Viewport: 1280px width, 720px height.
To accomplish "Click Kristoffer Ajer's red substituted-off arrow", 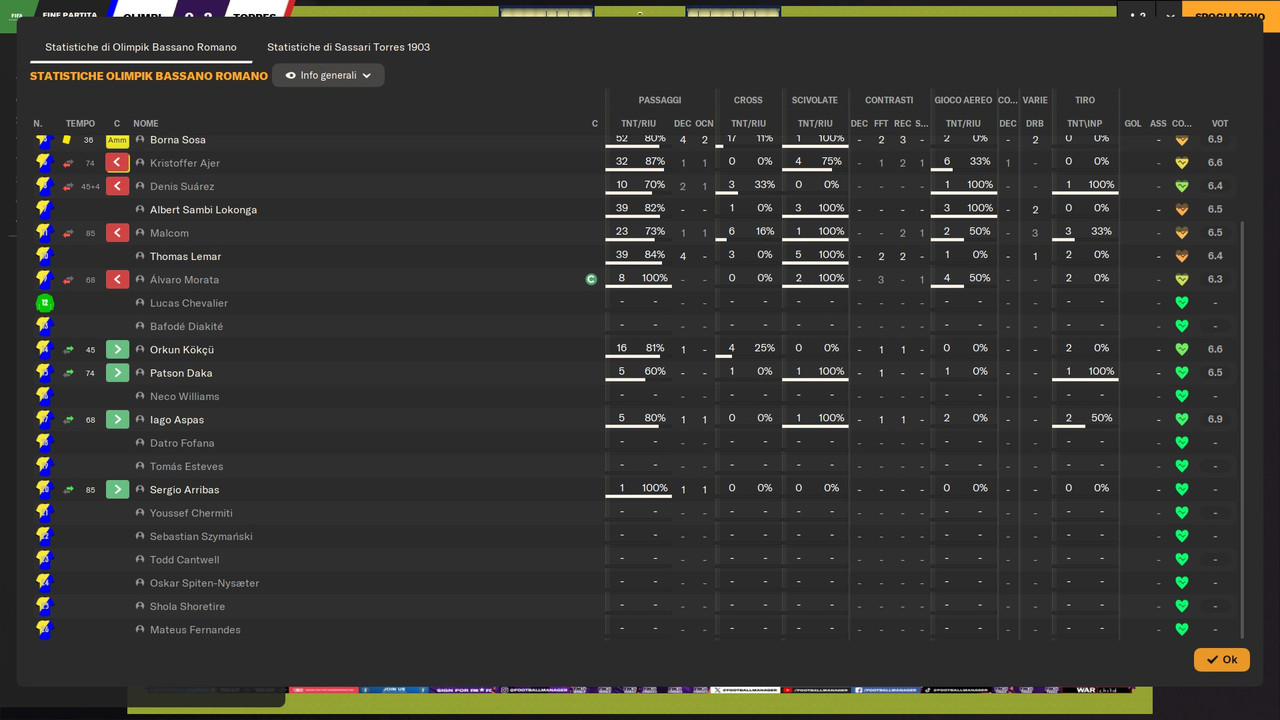I will (x=117, y=163).
